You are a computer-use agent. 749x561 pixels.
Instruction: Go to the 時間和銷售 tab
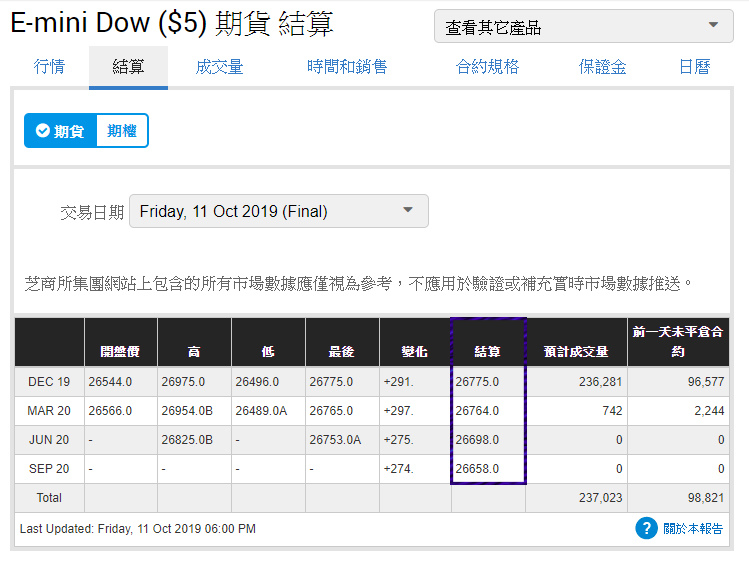[x=347, y=66]
